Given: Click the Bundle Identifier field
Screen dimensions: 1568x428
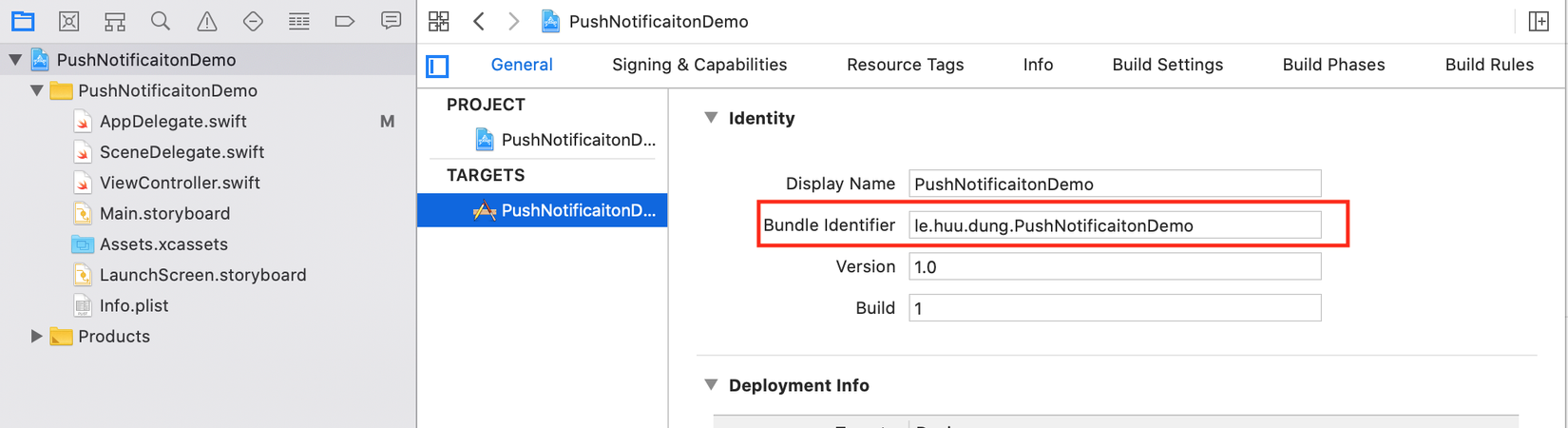Looking at the screenshot, I should (x=1115, y=225).
